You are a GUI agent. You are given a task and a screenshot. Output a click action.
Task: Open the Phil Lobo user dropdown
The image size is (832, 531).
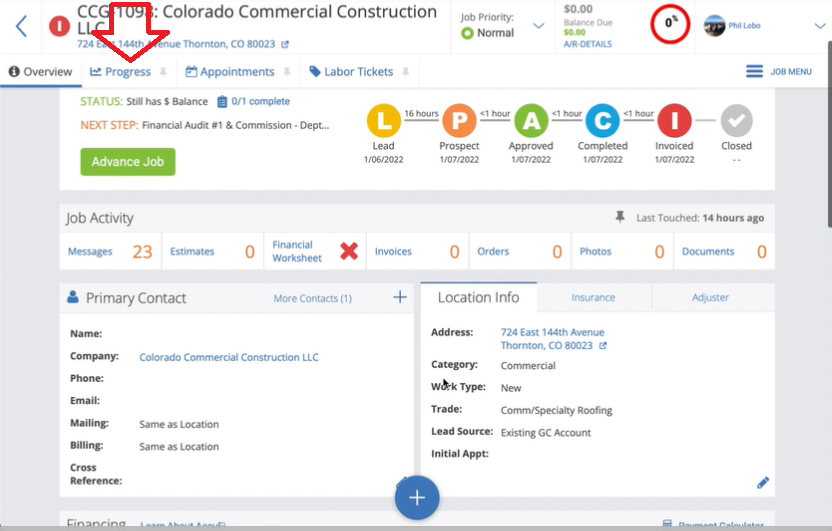pyautogui.click(x=819, y=26)
